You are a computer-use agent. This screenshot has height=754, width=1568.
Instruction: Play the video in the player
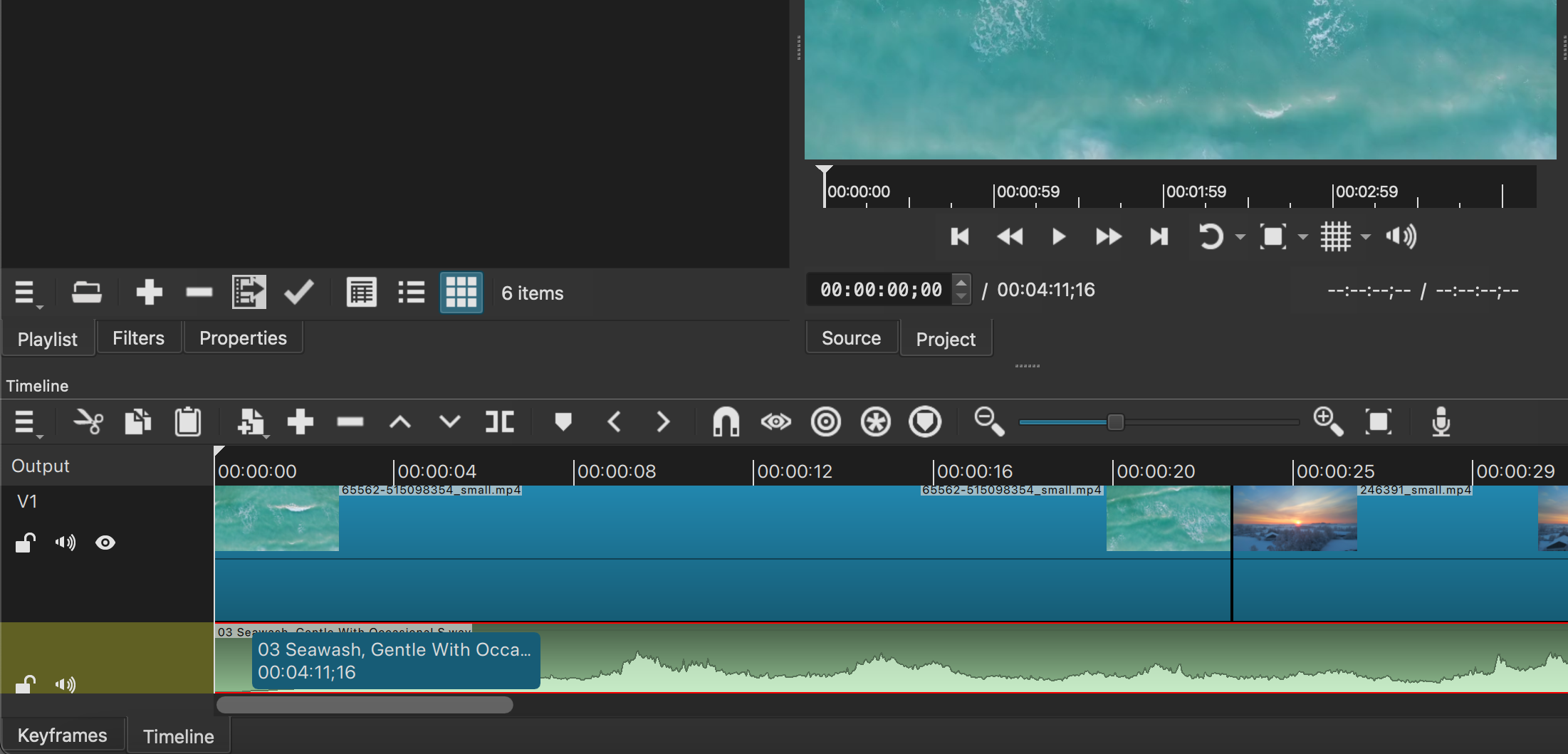pos(1059,236)
